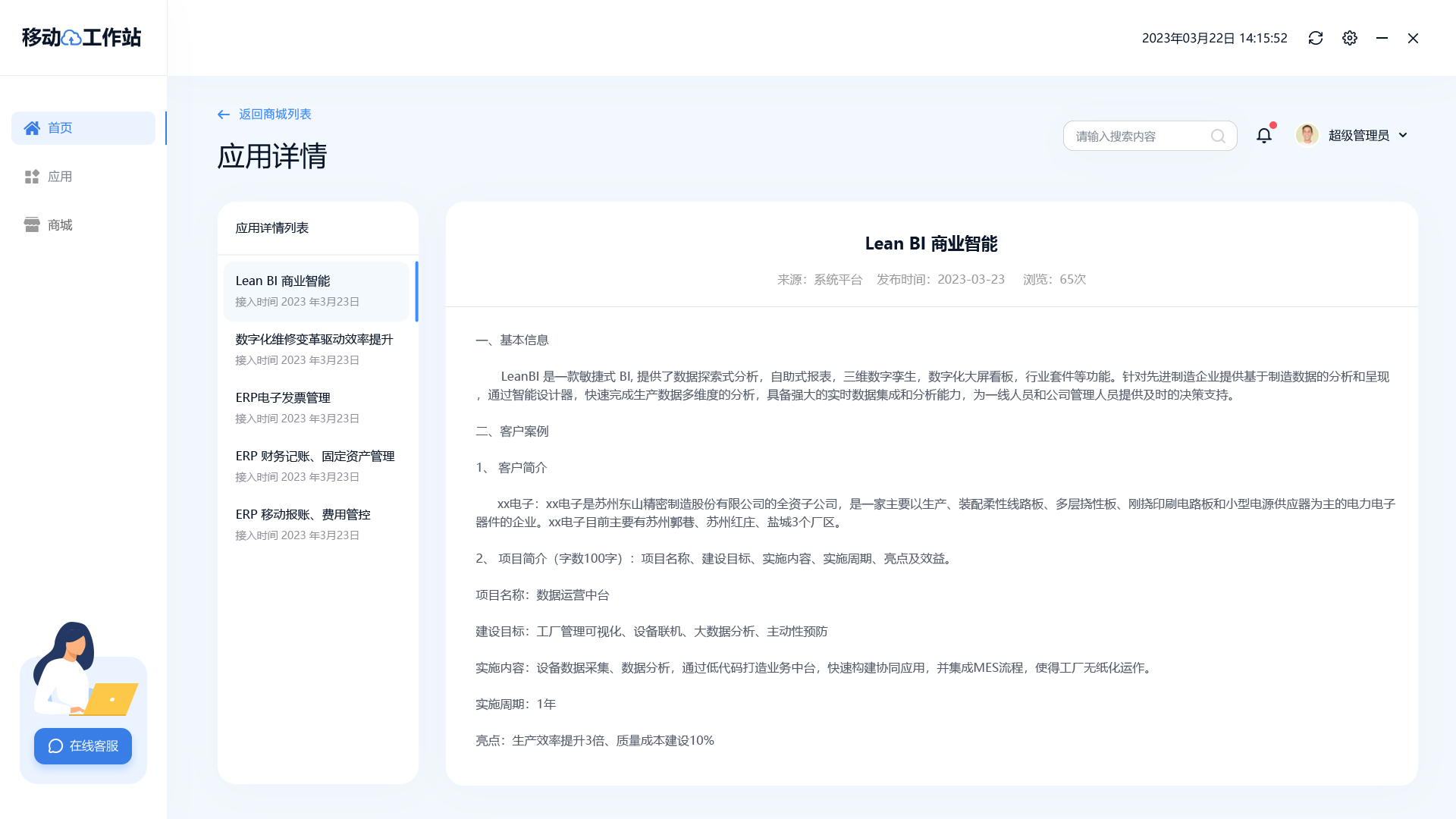Click the 应用详情 page title
Screen dimensions: 1456x819
click(272, 156)
